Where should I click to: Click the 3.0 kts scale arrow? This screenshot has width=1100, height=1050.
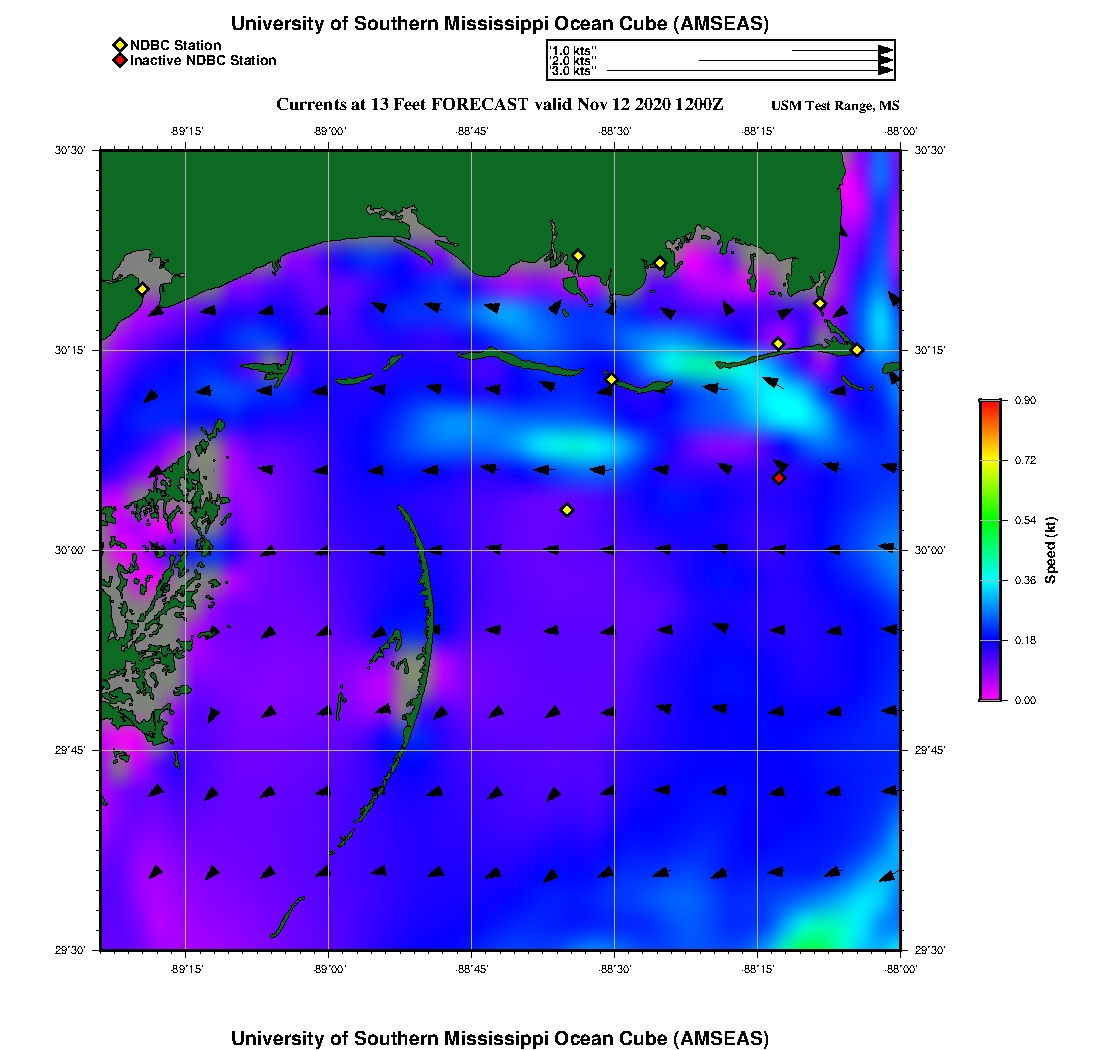click(x=750, y=70)
